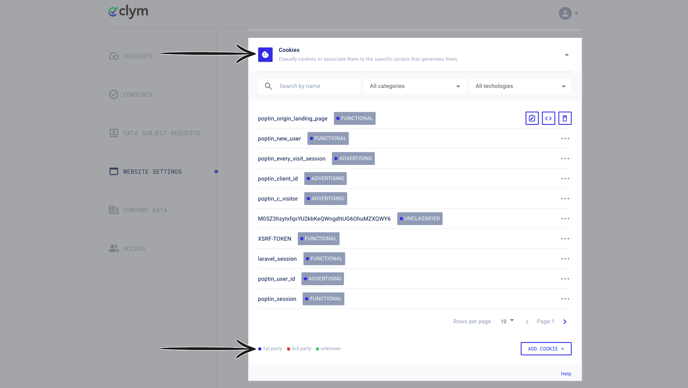Viewport: 688px width, 388px height.
Task: Click the blue Cookies section icon
Action: point(265,54)
